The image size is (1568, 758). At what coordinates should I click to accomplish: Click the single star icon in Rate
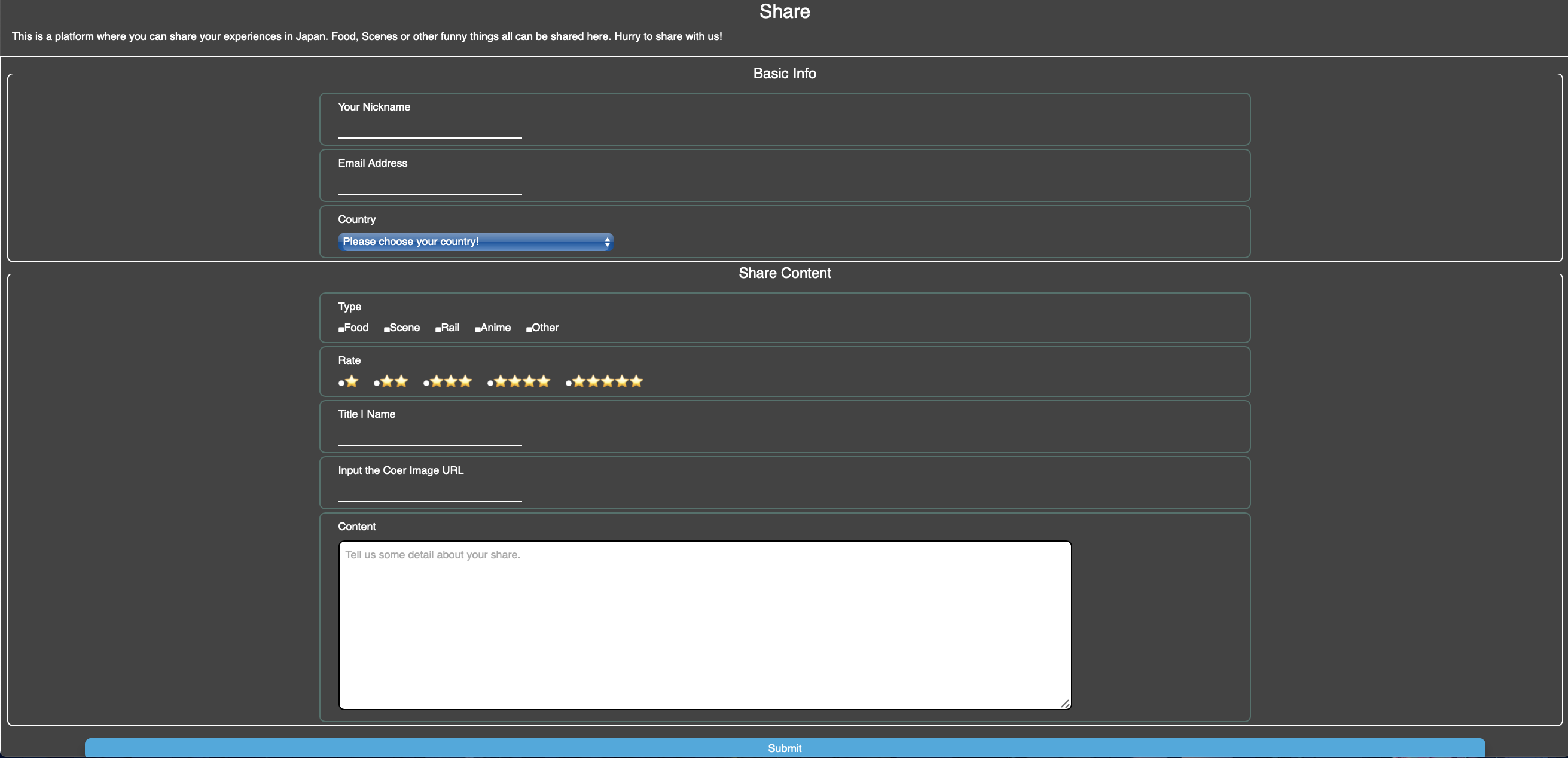point(352,381)
